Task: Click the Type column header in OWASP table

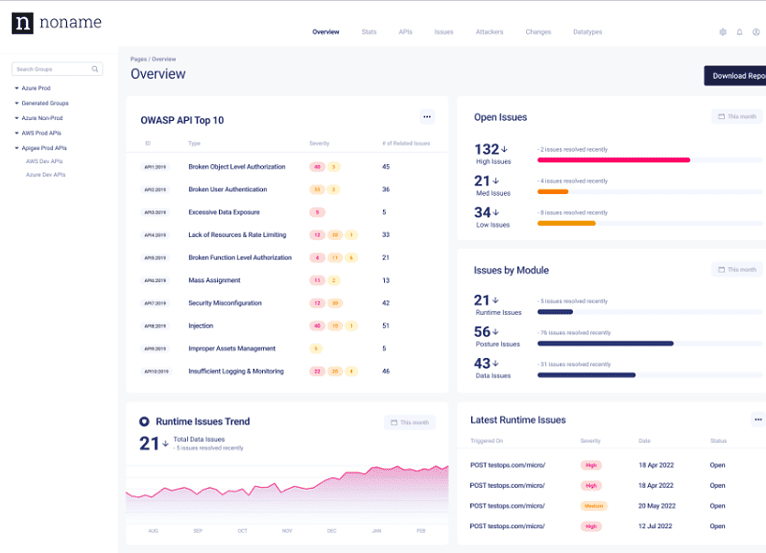Action: coord(194,143)
